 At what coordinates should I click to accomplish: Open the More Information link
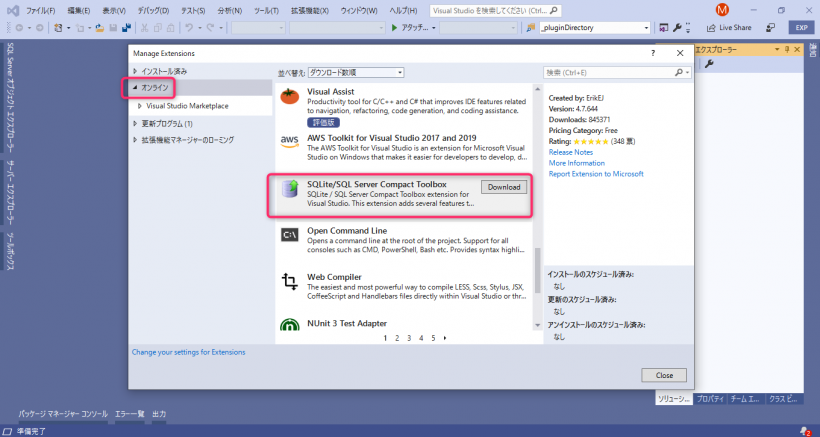click(x=576, y=163)
